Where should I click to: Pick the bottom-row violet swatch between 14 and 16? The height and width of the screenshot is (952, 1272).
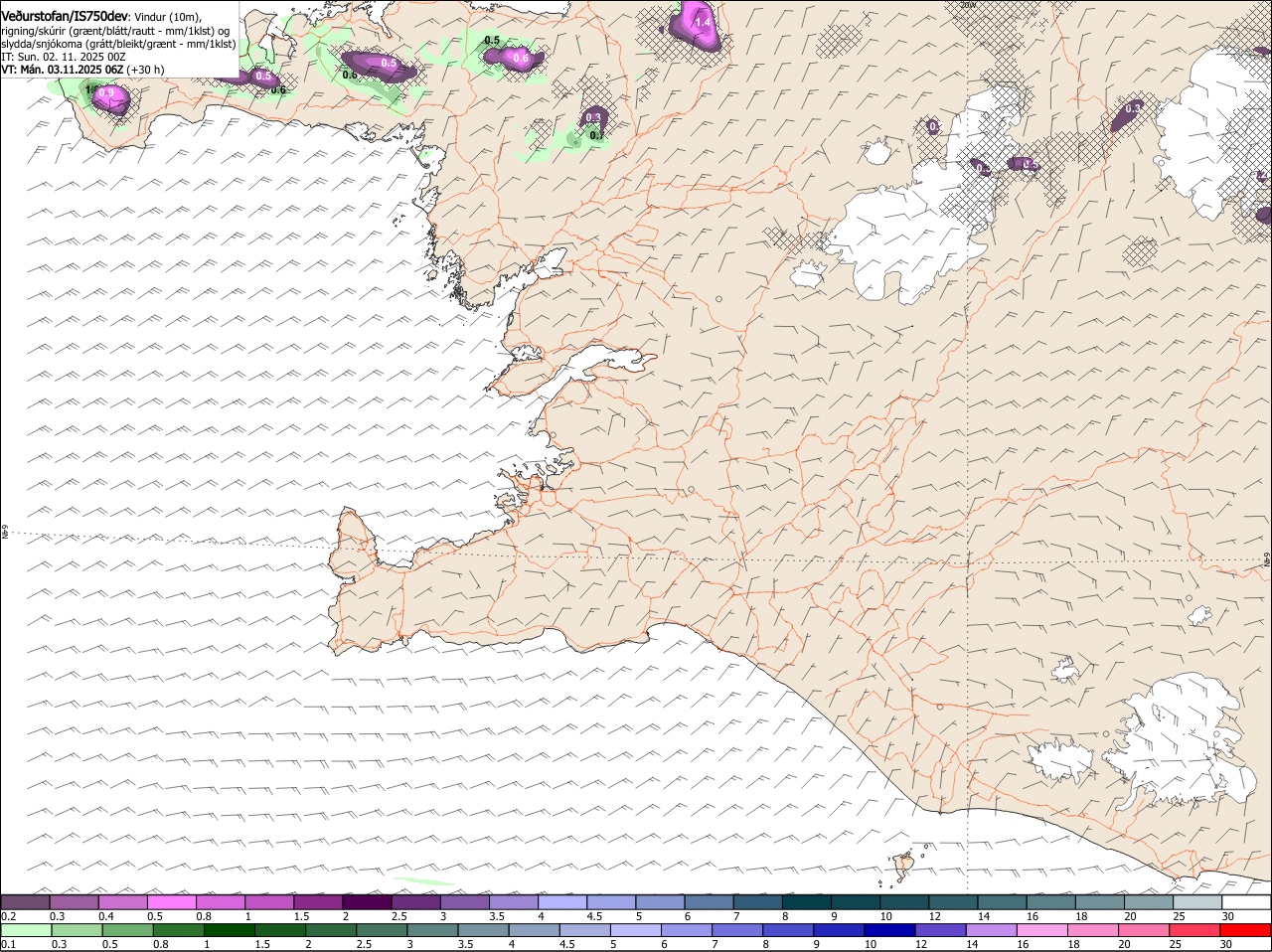tap(992, 930)
